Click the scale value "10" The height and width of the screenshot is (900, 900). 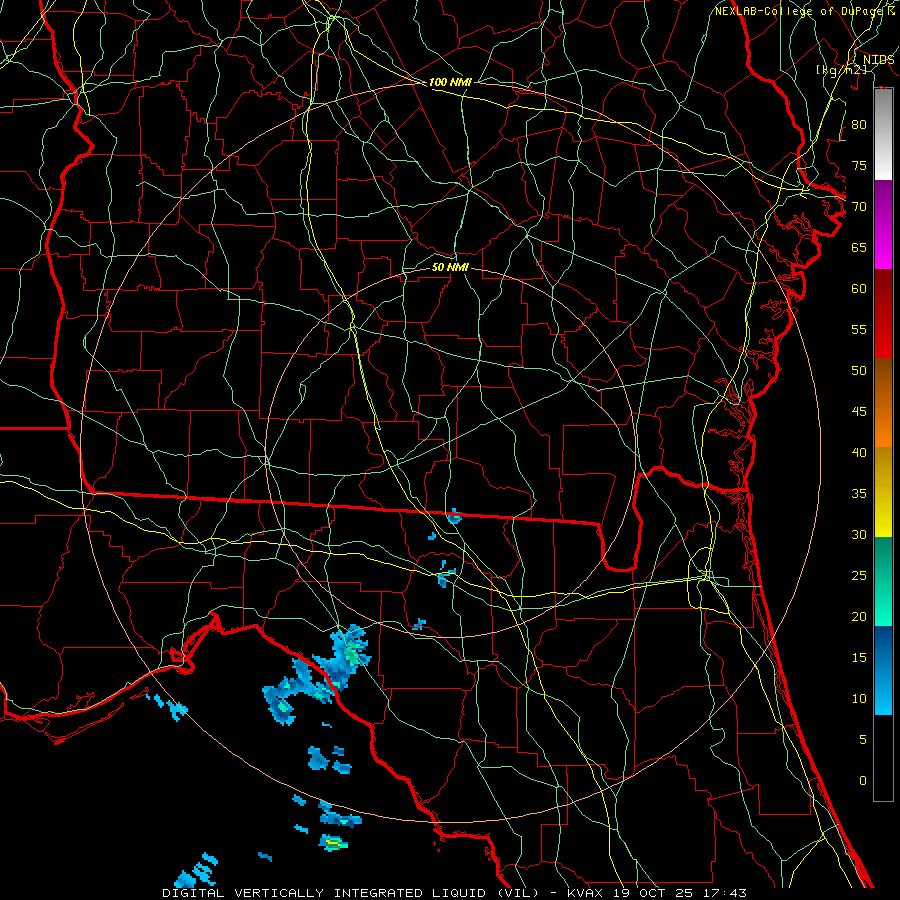click(x=859, y=699)
